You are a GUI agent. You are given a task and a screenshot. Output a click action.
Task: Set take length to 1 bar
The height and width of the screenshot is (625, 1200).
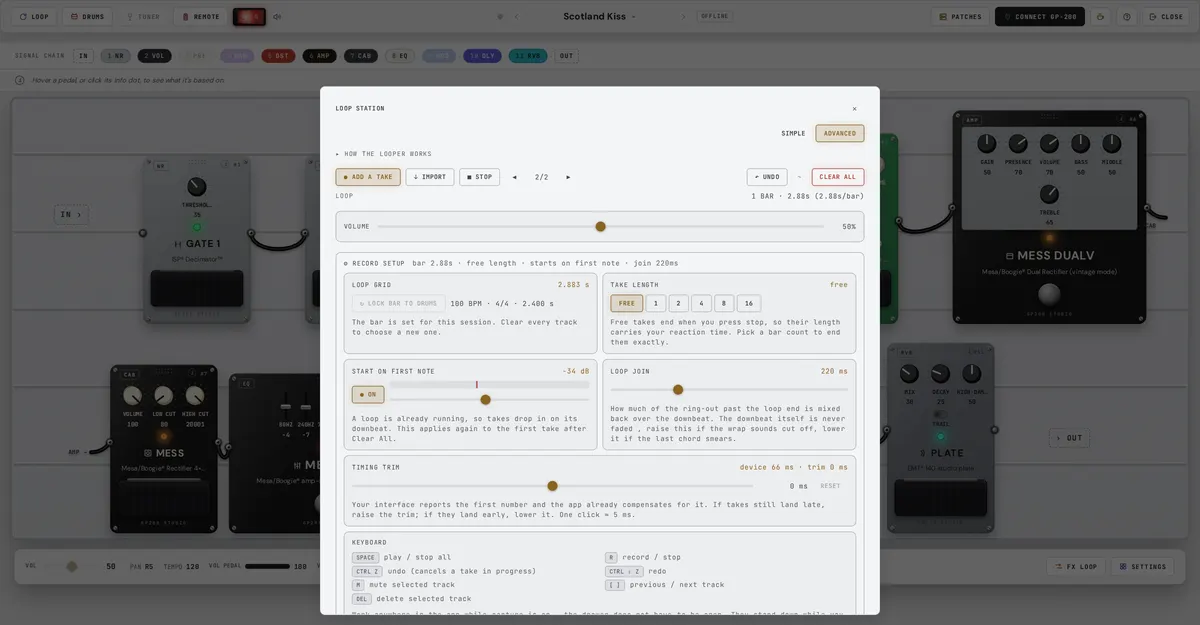pos(655,303)
